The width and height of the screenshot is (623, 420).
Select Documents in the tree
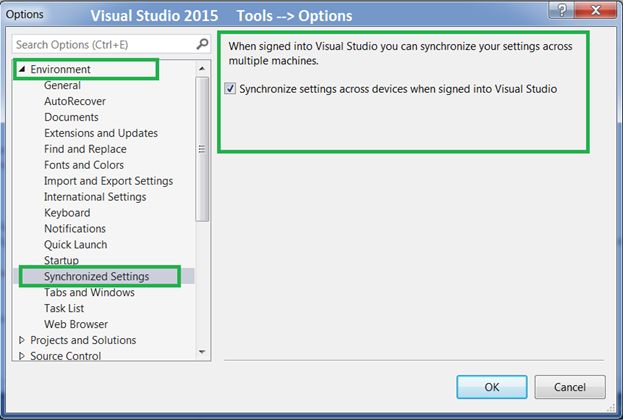click(x=71, y=117)
